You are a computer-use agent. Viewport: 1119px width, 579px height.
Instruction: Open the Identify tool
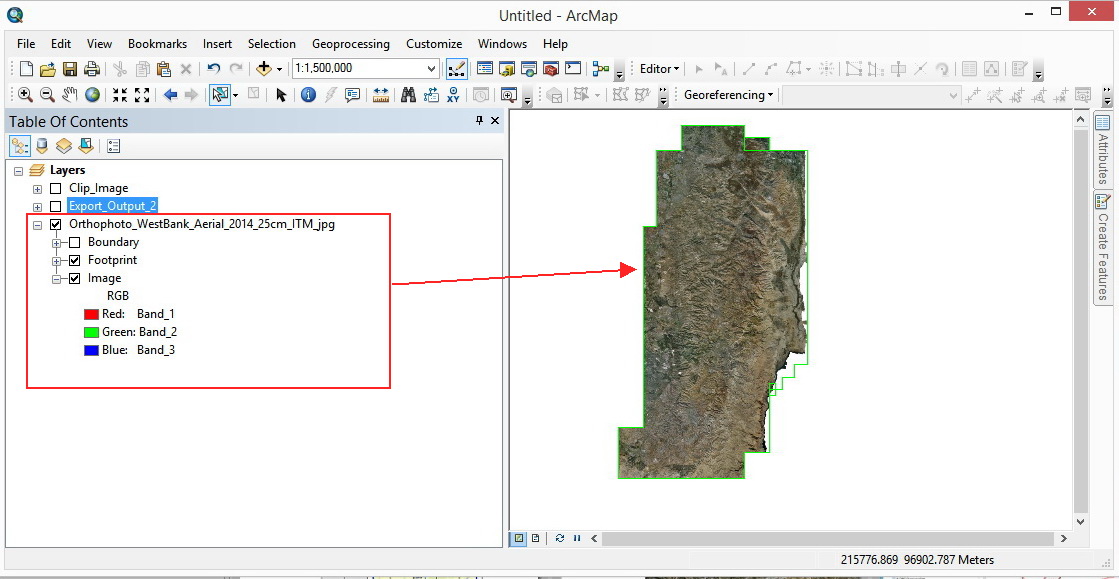pyautogui.click(x=308, y=94)
